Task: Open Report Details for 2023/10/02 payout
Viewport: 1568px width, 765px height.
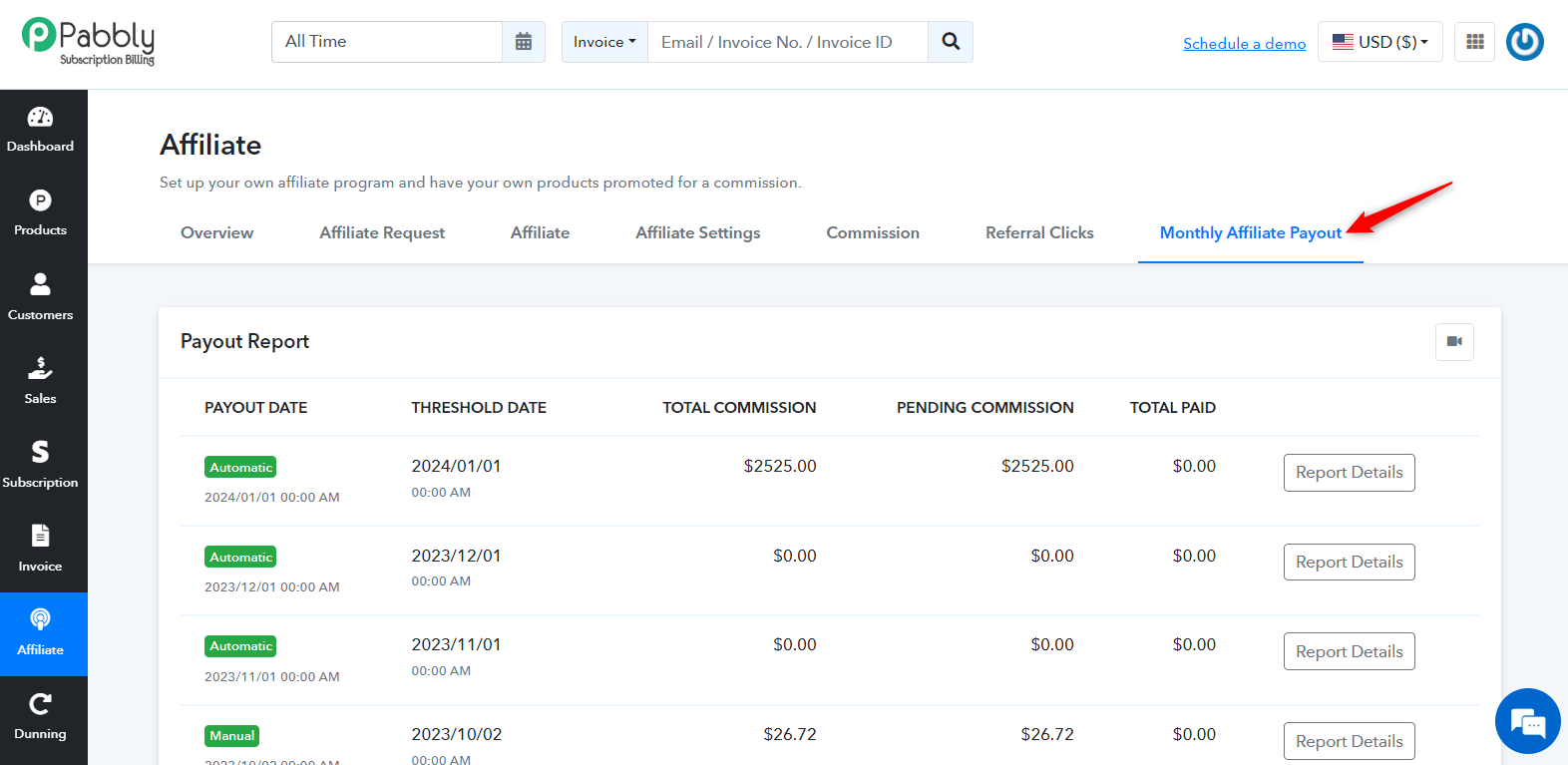Action: [1349, 741]
